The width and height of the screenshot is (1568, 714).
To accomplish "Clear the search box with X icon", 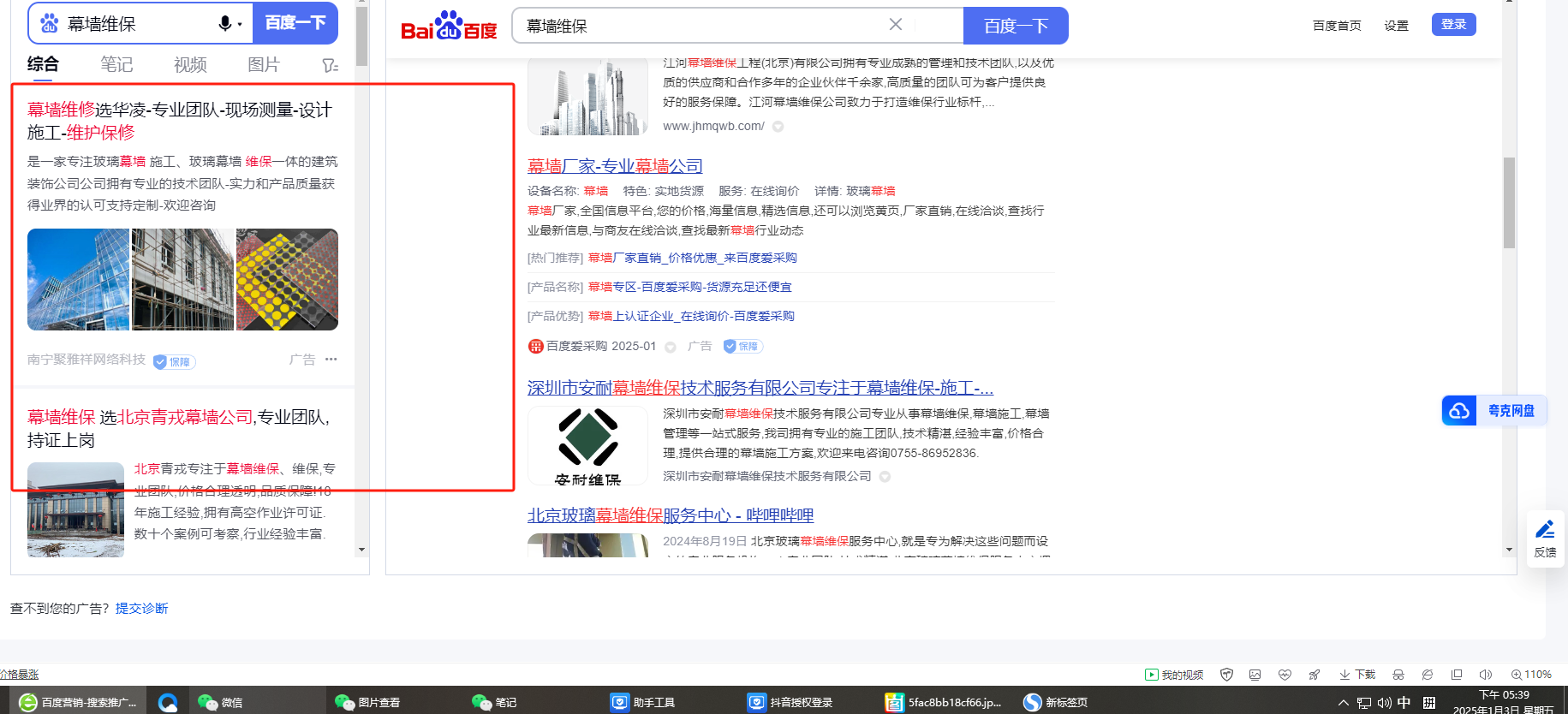I will click(895, 25).
